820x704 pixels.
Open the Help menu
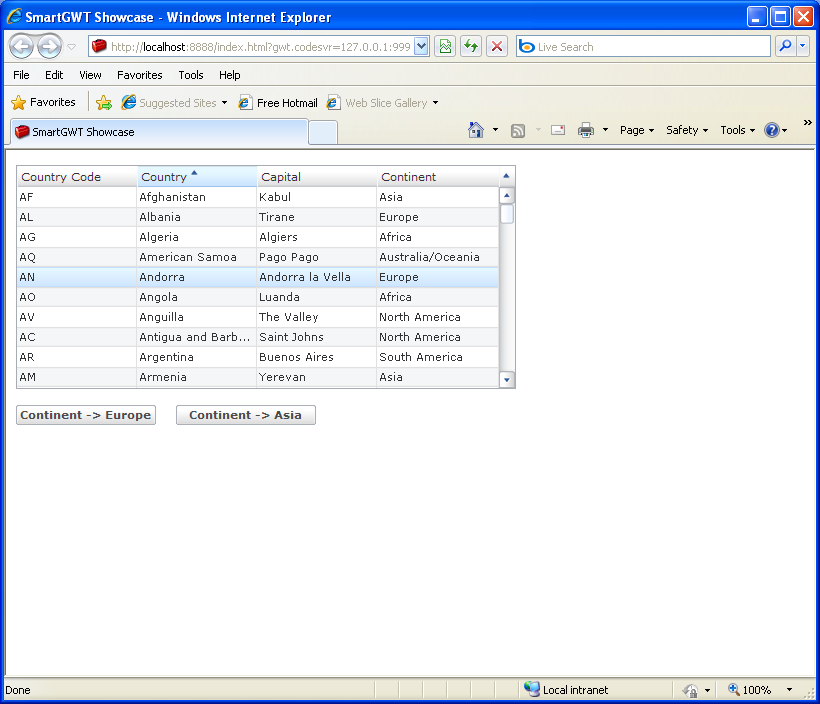pyautogui.click(x=230, y=75)
